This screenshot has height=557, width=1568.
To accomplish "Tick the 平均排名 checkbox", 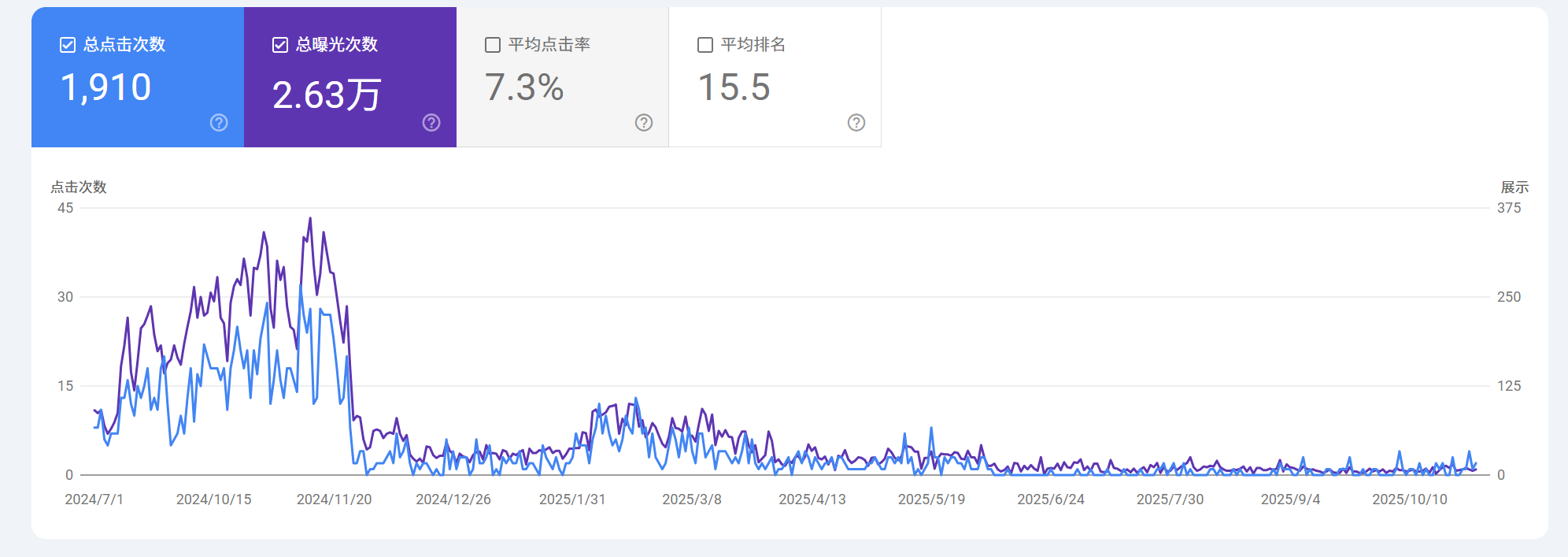I will tap(705, 45).
